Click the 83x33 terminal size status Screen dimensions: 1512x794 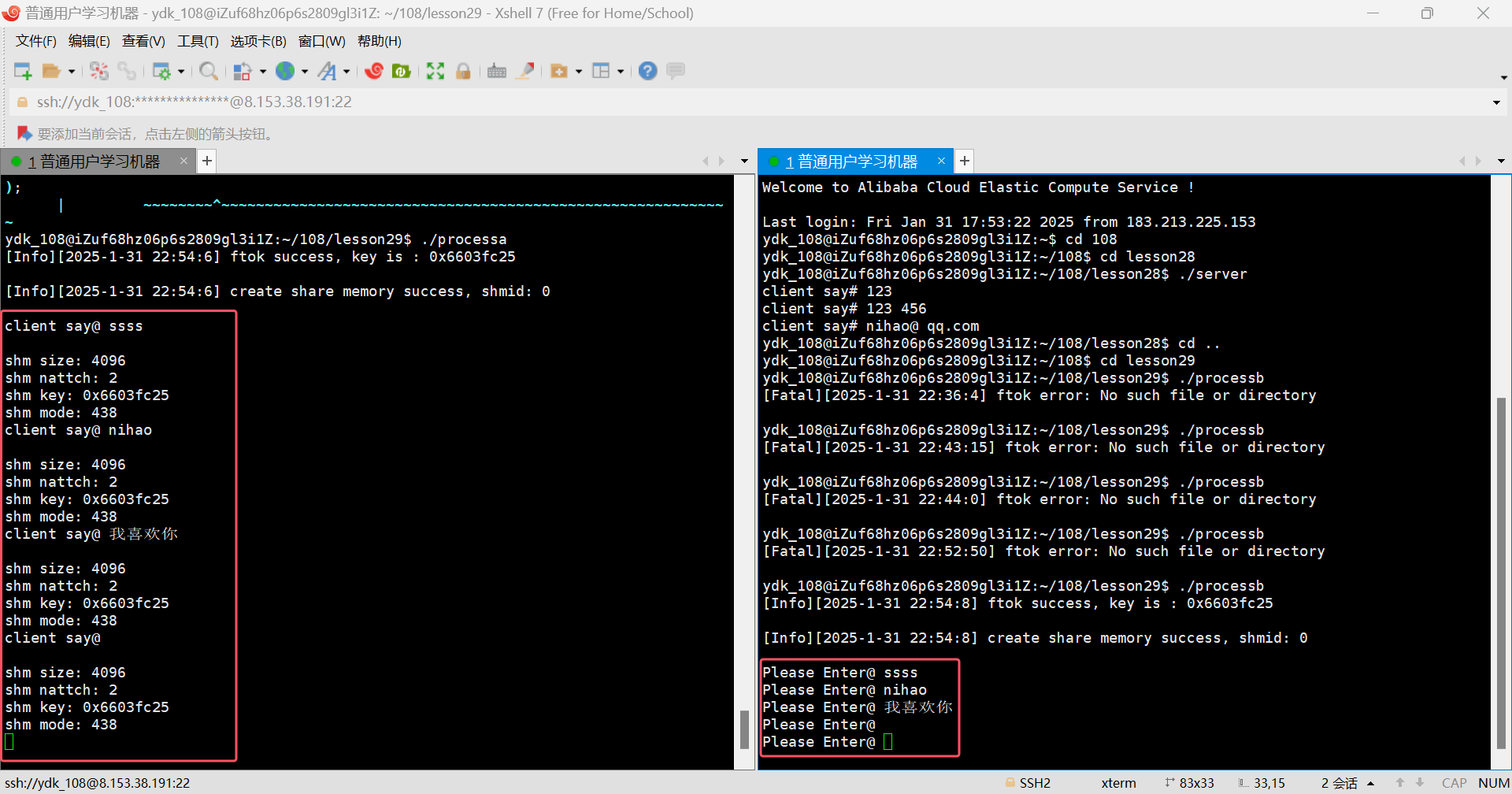(1189, 783)
